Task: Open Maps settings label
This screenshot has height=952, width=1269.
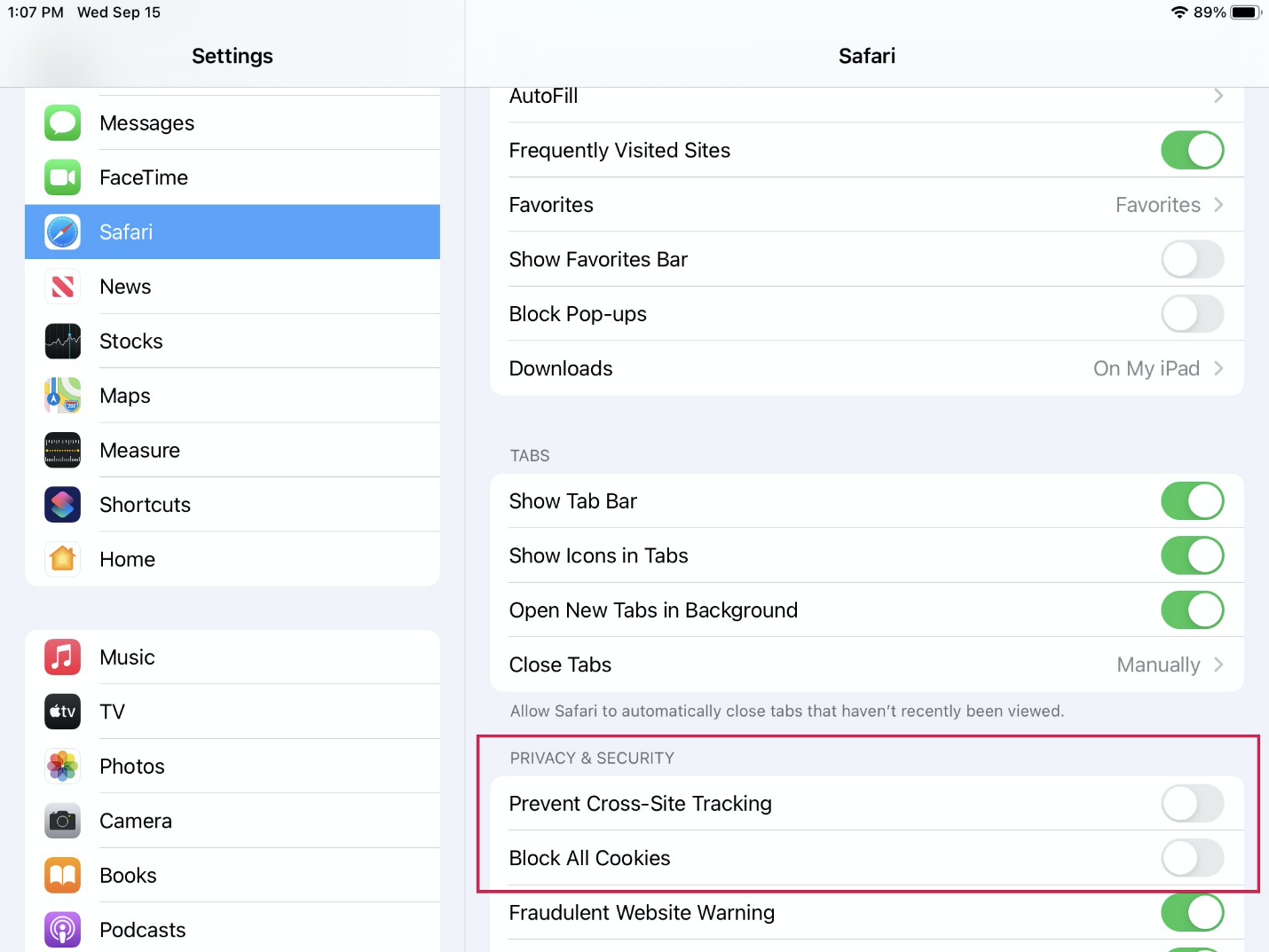Action: coord(125,396)
